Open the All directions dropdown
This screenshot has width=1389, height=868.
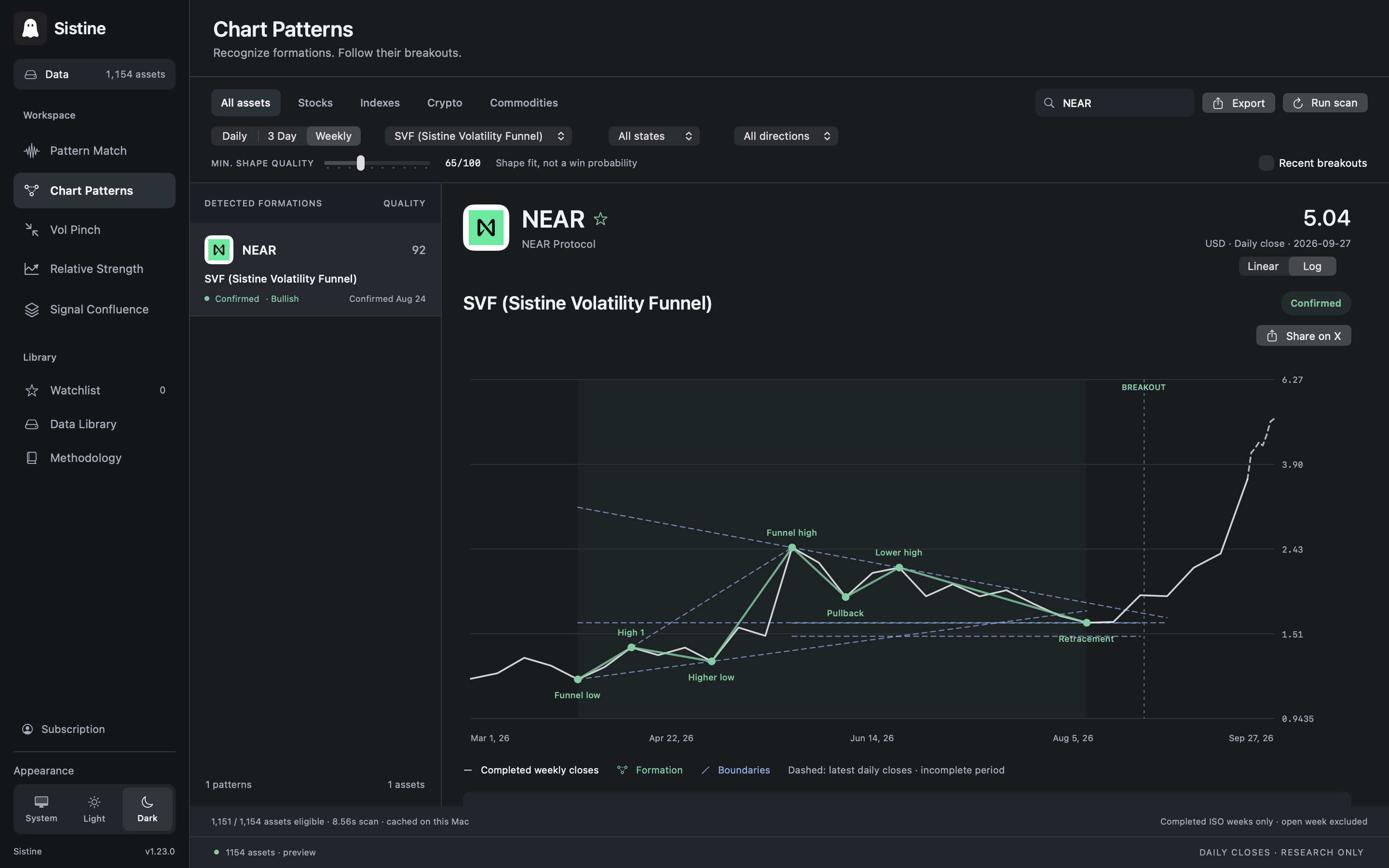coord(786,136)
